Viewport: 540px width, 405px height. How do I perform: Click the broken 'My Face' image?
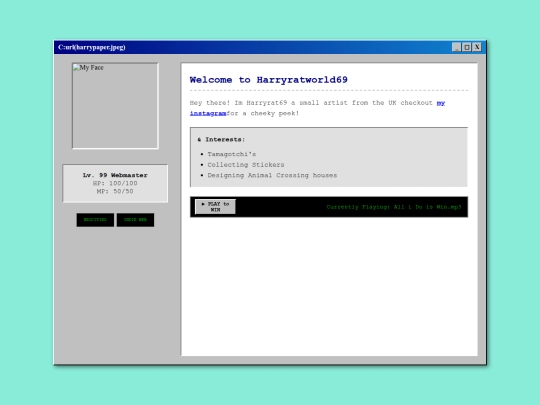tap(115, 106)
